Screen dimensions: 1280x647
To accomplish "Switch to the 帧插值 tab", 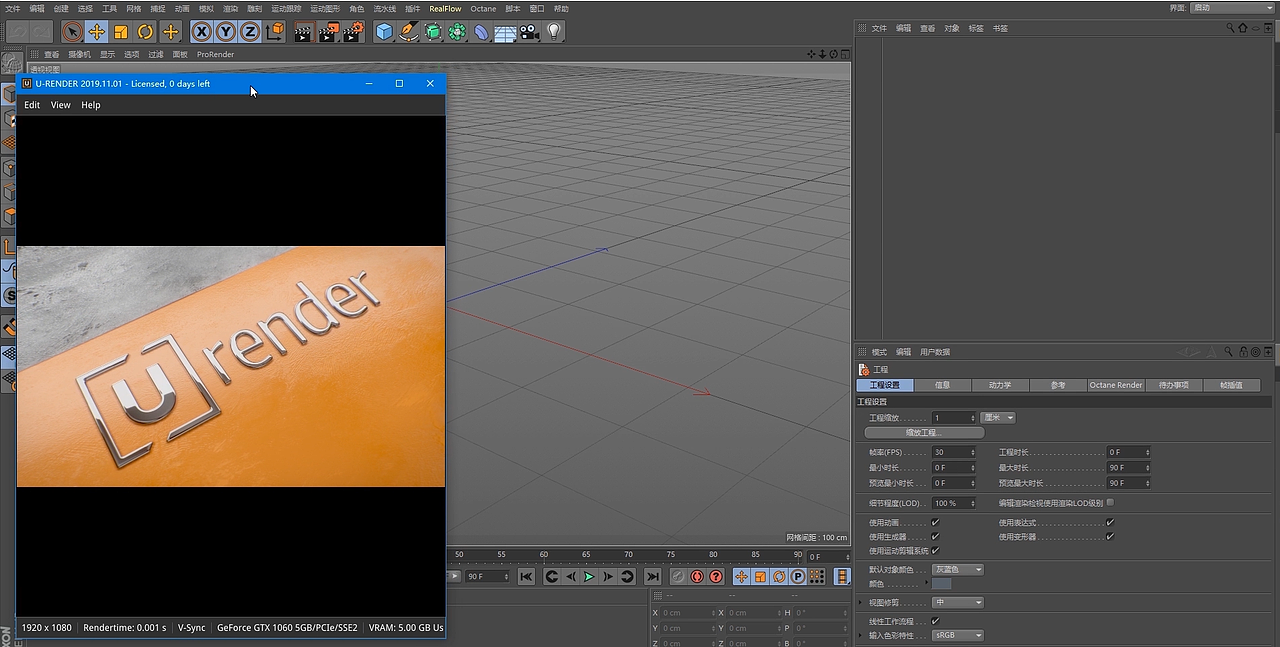I will pos(1231,385).
